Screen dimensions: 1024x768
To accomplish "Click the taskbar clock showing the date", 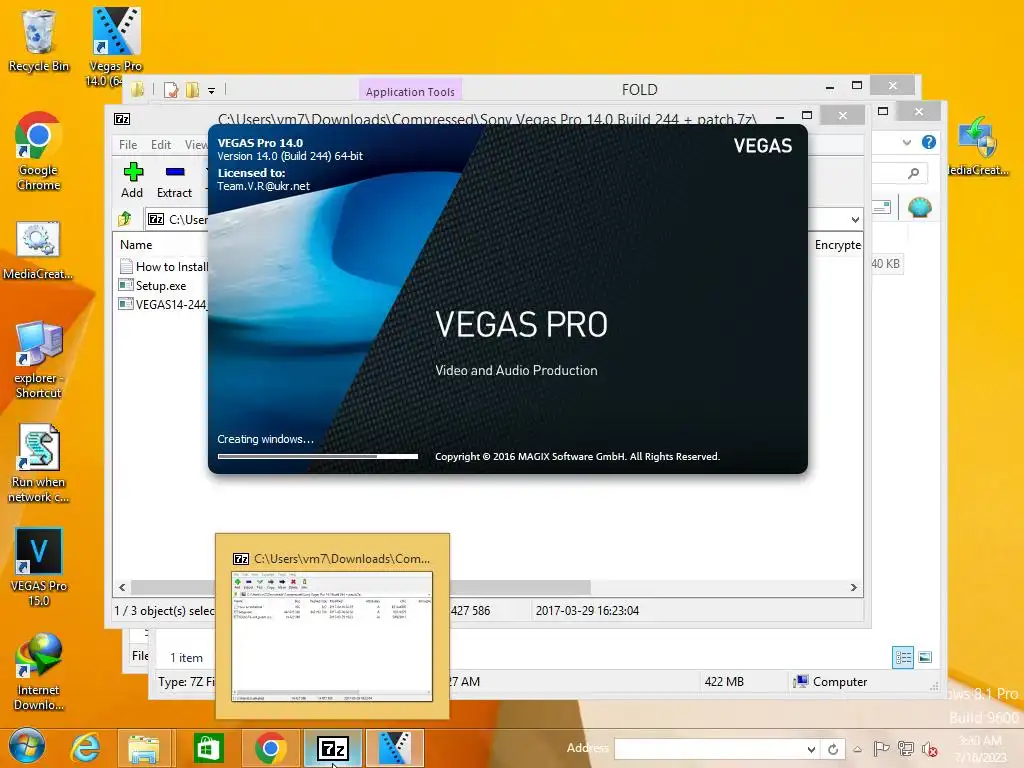I will 980,749.
